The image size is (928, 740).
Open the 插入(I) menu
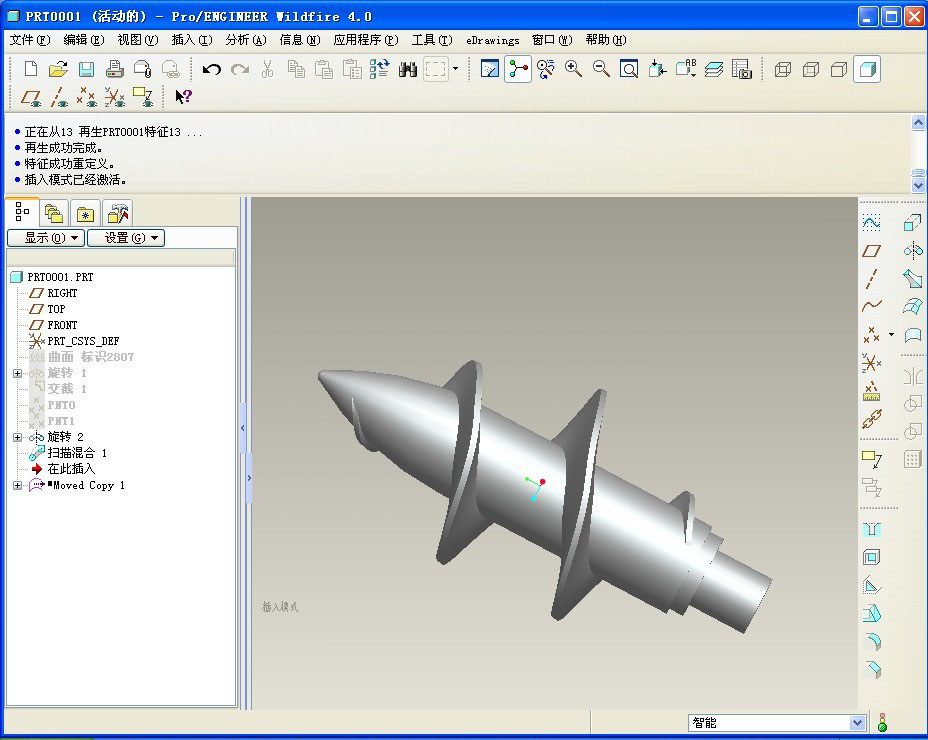(192, 40)
